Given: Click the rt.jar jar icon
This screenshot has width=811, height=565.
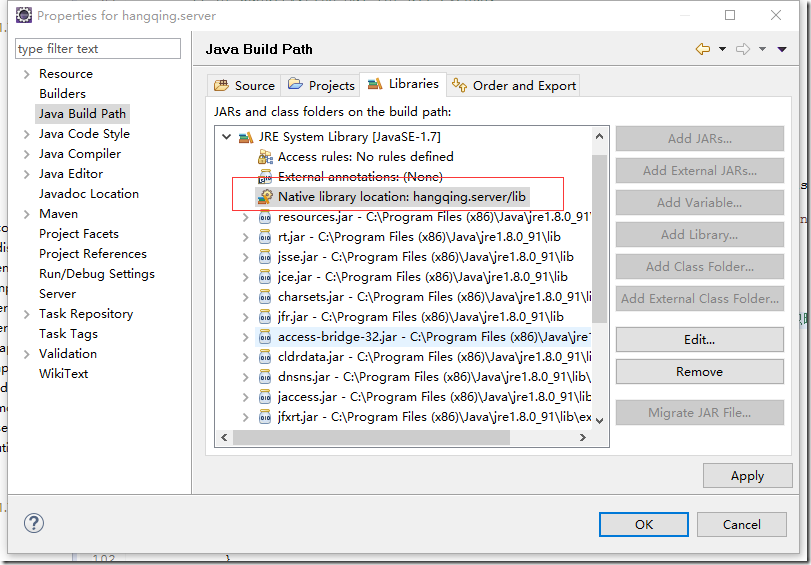Looking at the screenshot, I should coord(265,237).
